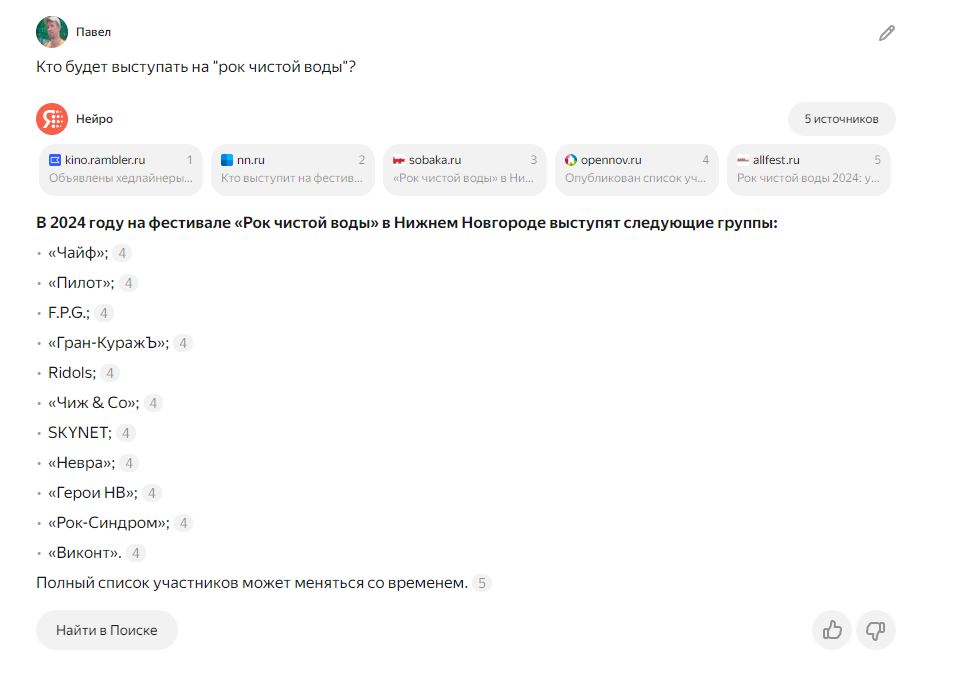956x684 pixels.
Task: Click the pencil edit question icon
Action: pos(886,33)
